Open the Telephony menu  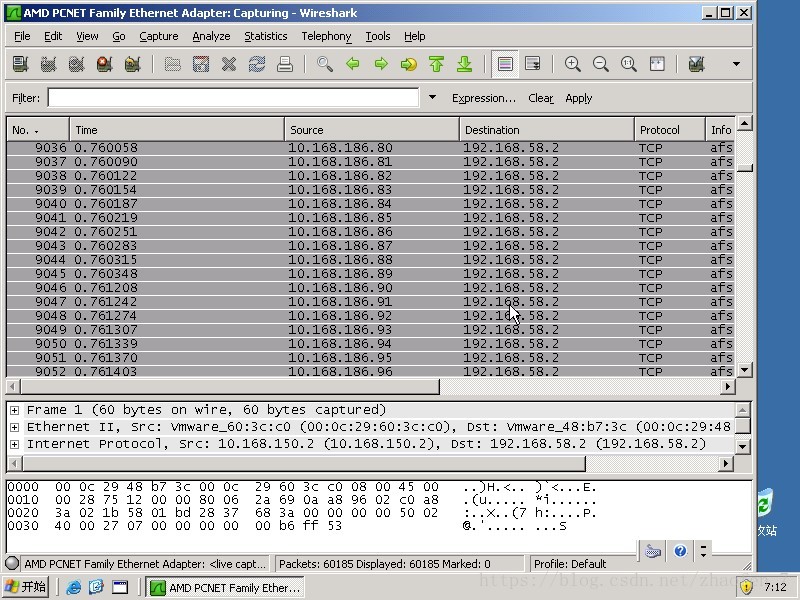tap(327, 36)
